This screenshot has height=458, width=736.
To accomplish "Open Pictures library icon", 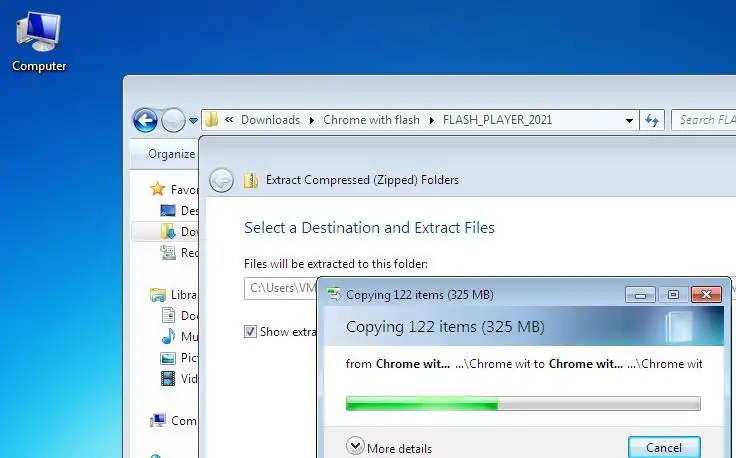I will pos(168,358).
